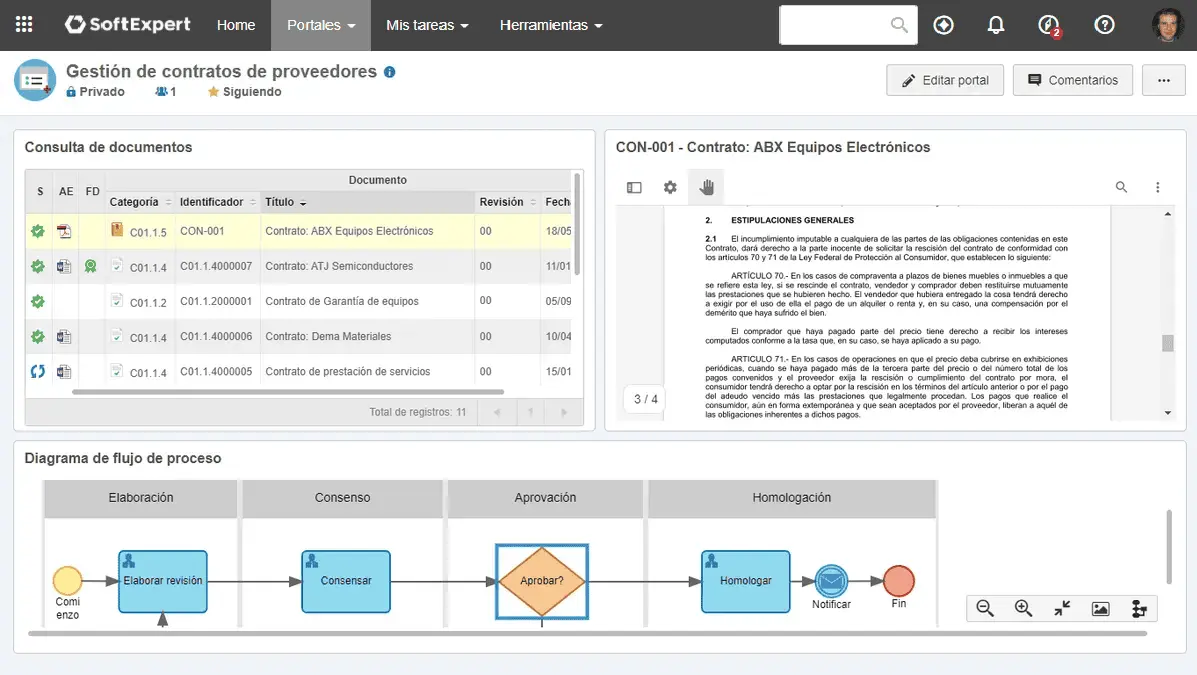Click the electronic file icon for Dema Materiales
Viewport: 1197px width, 675px height.
[x=64, y=336]
